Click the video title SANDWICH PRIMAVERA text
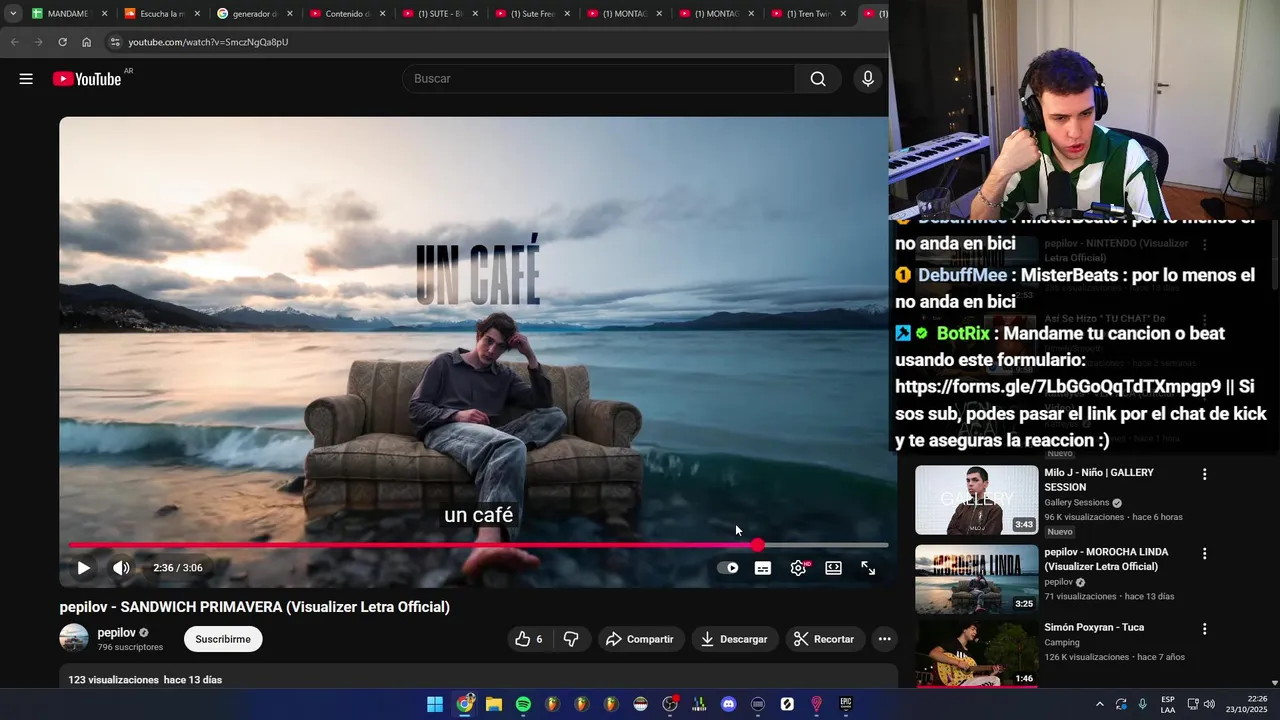The height and width of the screenshot is (720, 1280). coord(255,607)
